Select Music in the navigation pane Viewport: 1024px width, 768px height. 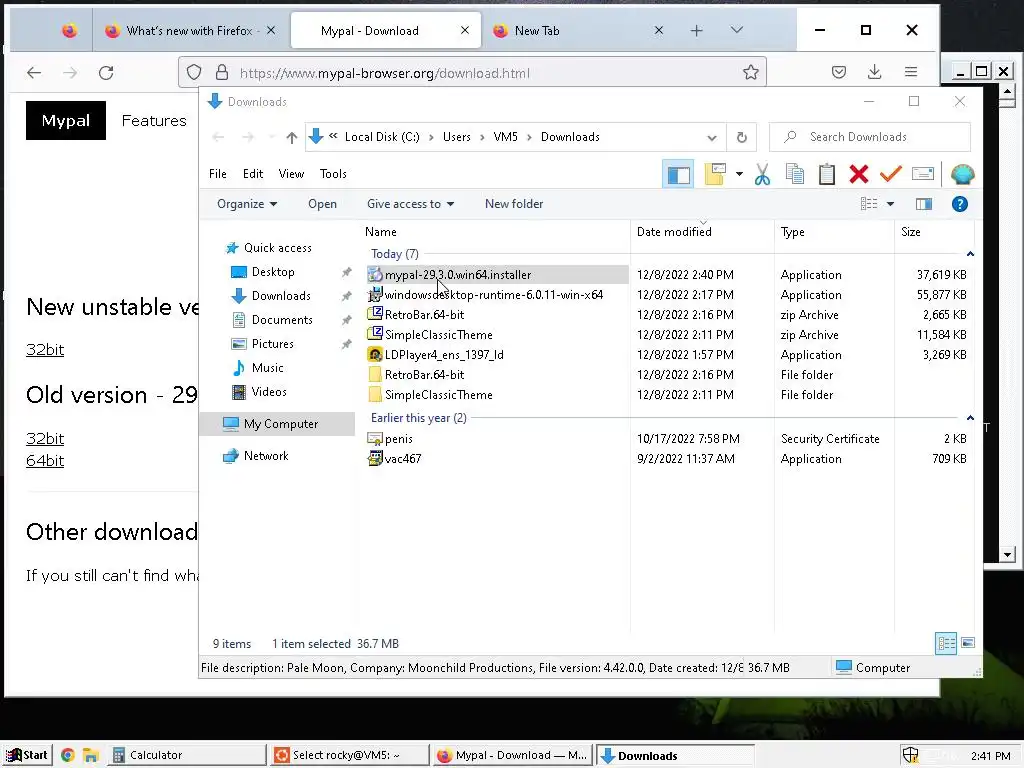(267, 368)
